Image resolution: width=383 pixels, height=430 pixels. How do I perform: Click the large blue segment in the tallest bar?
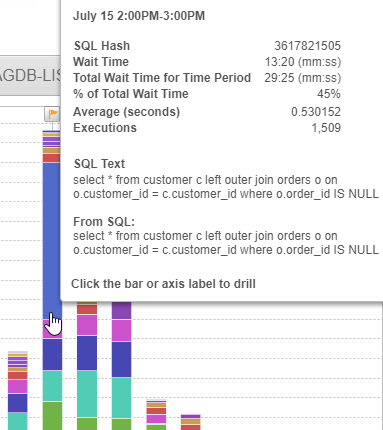coord(52,241)
